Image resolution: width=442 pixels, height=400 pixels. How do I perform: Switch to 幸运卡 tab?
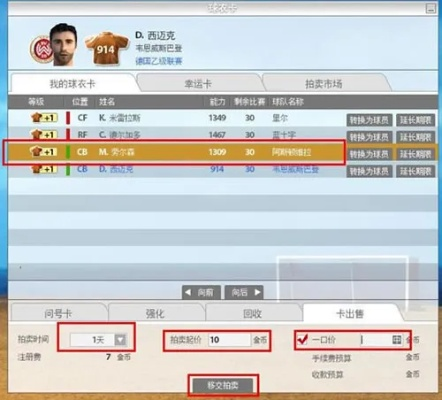click(x=198, y=84)
